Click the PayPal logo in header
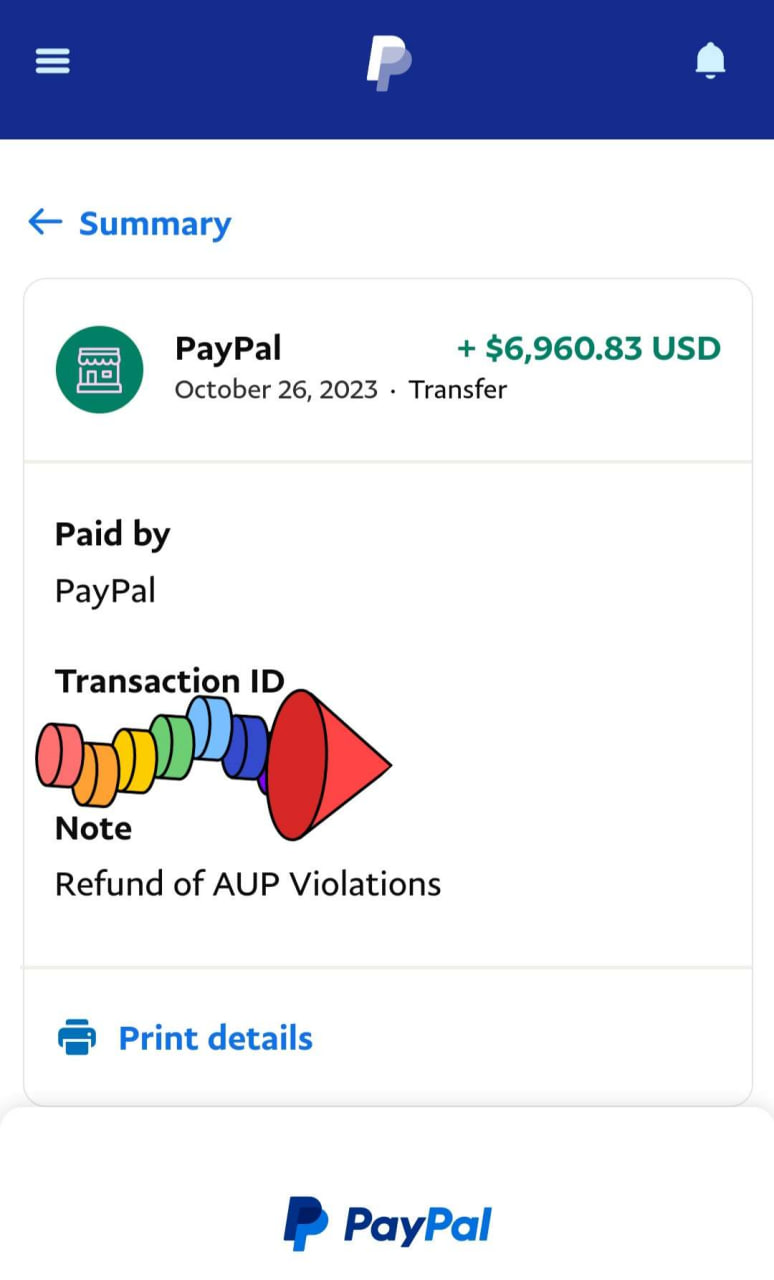The image size is (774, 1280). [388, 62]
